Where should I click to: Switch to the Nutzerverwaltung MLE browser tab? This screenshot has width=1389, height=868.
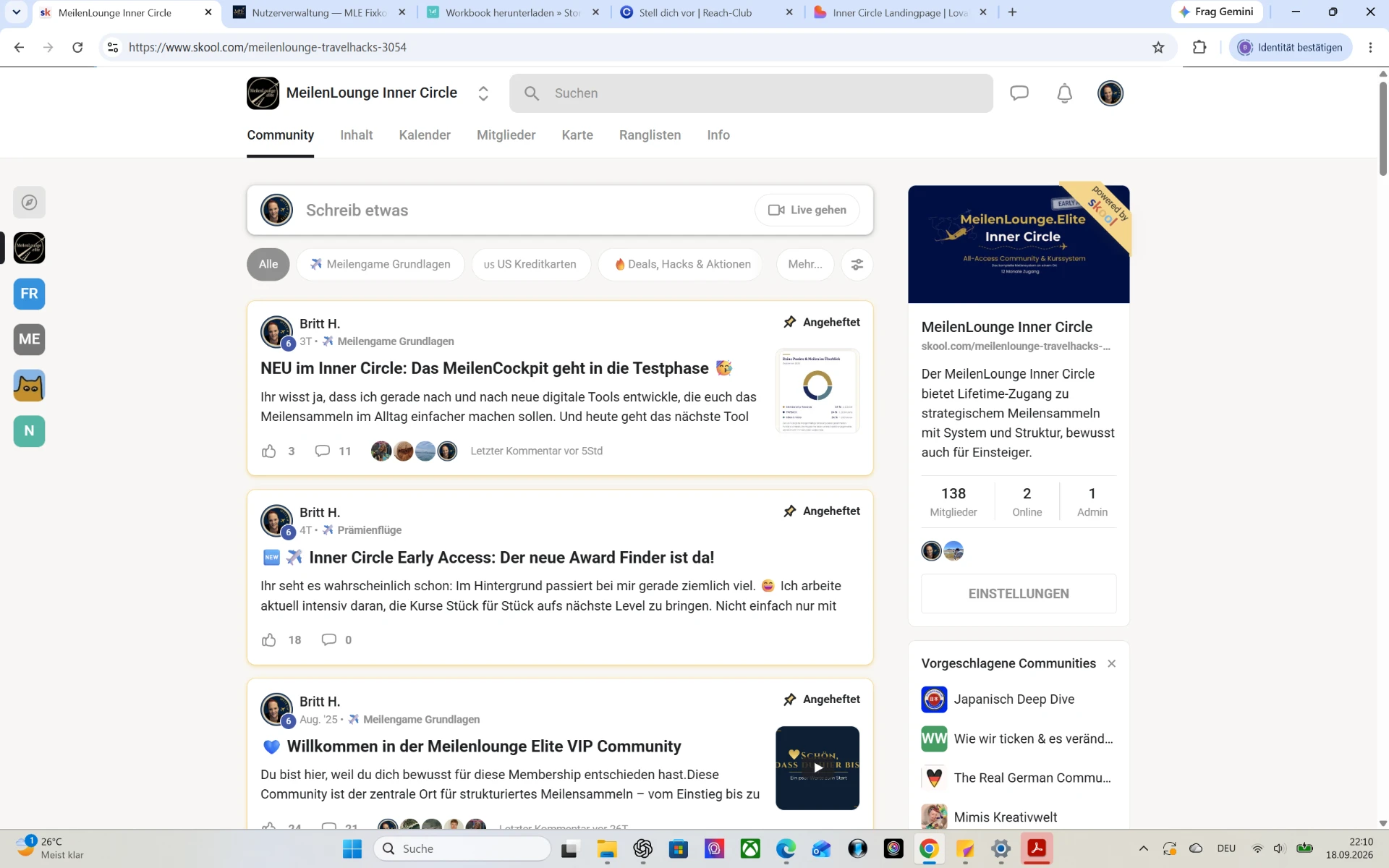pos(319,12)
